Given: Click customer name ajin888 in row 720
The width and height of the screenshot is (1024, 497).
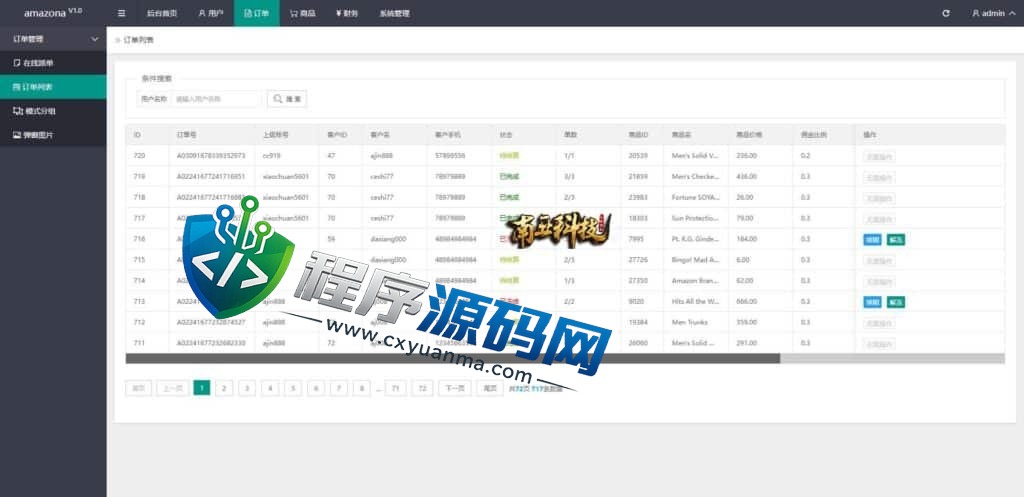Looking at the screenshot, I should (x=380, y=155).
